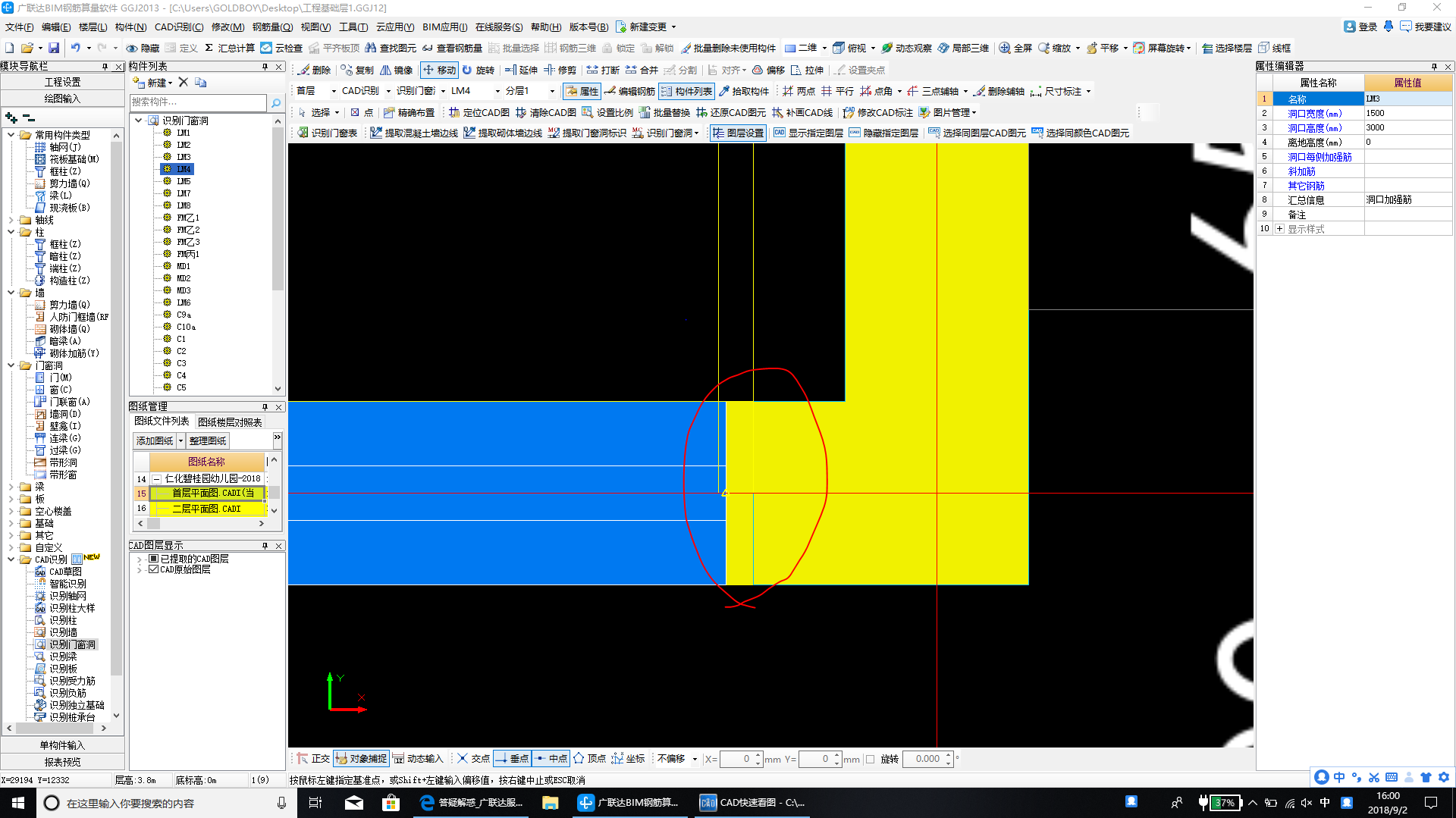Select the 偏移 offset tool

tap(768, 70)
